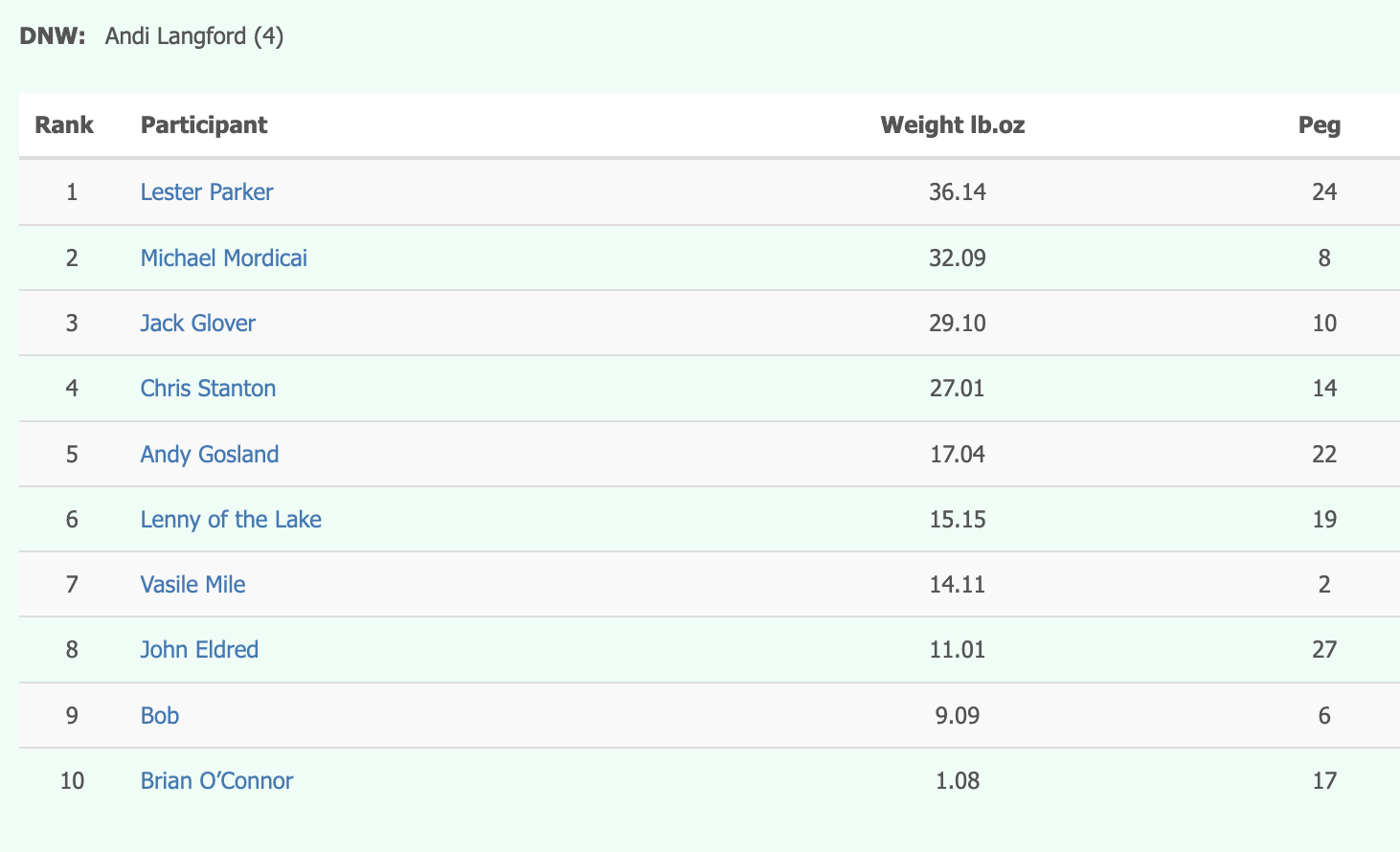Screen dimensions: 1400x852
Task: Click the Rank column header
Action: tap(64, 125)
